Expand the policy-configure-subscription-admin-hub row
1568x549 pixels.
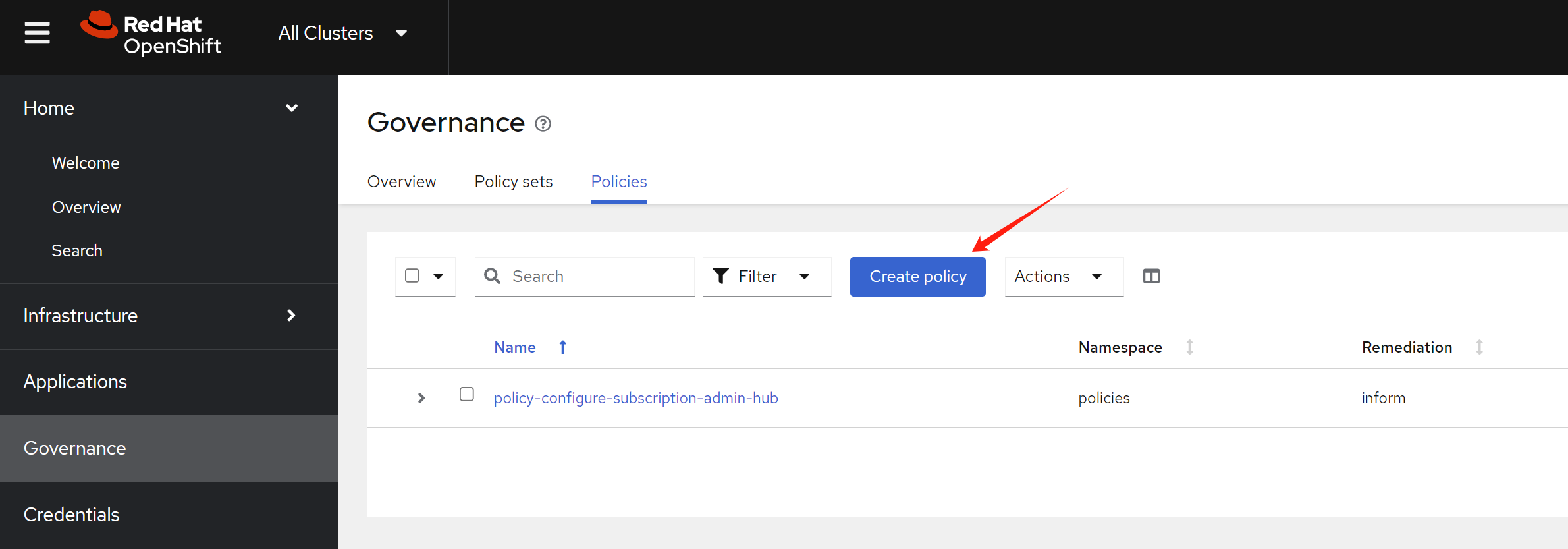(421, 398)
